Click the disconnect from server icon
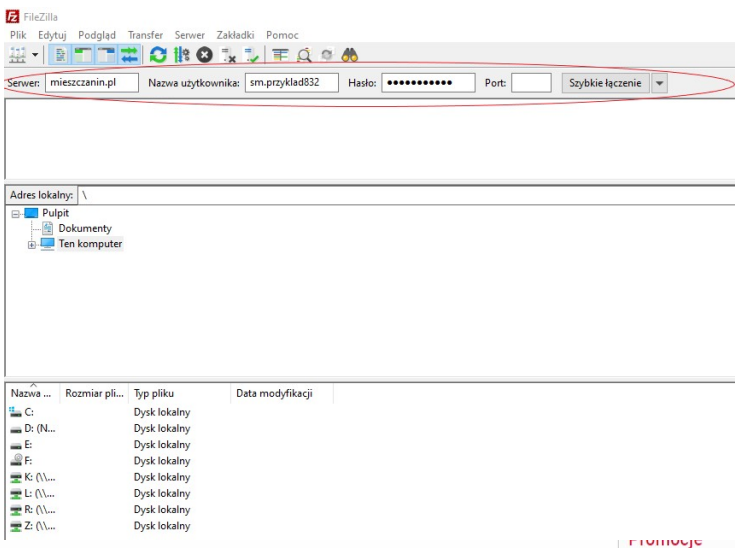 click(x=228, y=56)
